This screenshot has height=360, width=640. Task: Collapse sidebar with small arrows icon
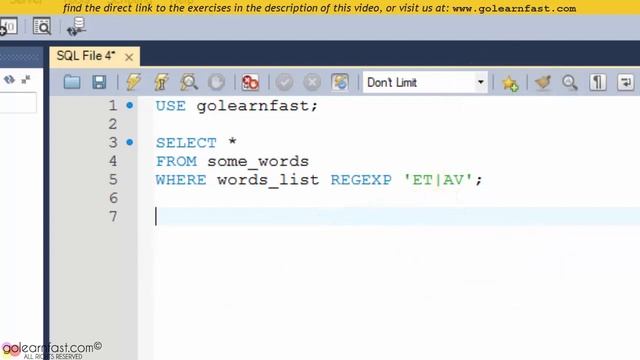coord(26,79)
